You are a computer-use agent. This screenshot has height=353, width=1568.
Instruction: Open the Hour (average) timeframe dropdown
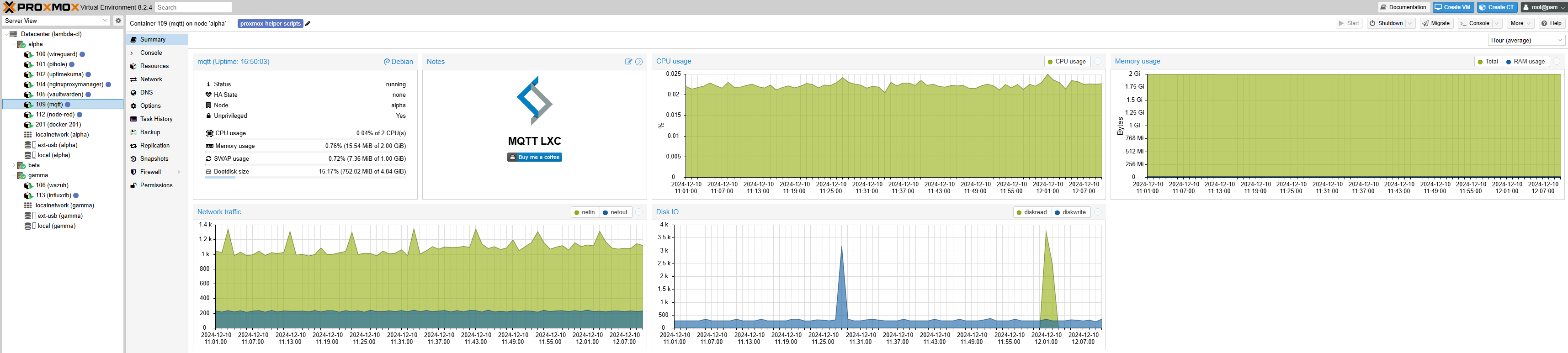tap(1526, 40)
